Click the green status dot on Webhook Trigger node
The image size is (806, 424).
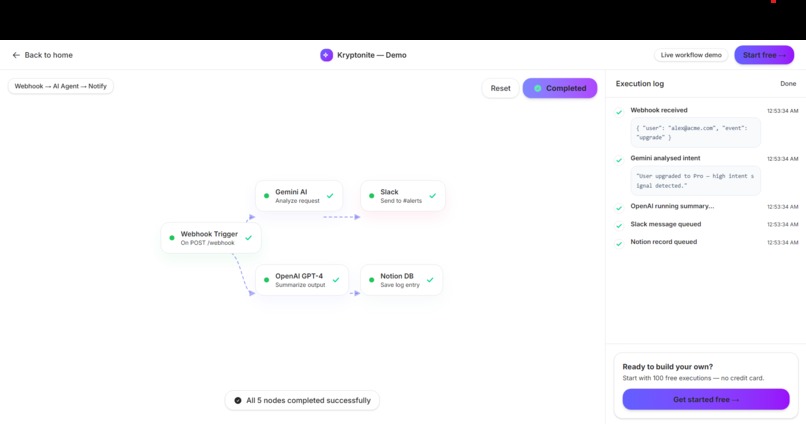tap(172, 238)
